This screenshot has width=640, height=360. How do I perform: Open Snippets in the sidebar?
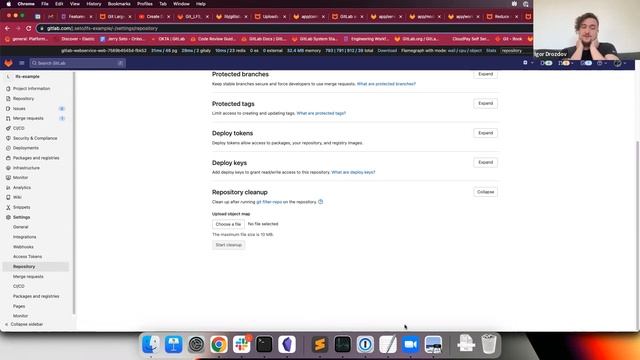tap(21, 207)
